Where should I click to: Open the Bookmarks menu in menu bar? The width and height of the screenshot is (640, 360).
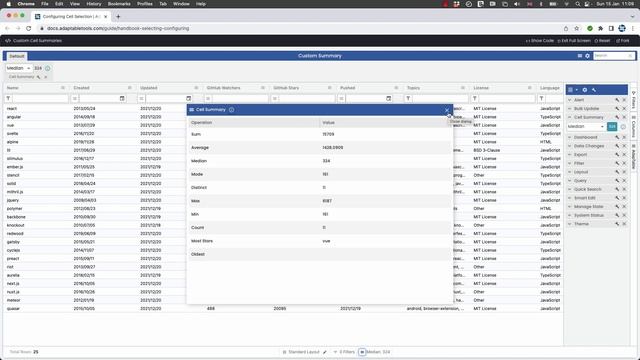pyautogui.click(x=119, y=4)
